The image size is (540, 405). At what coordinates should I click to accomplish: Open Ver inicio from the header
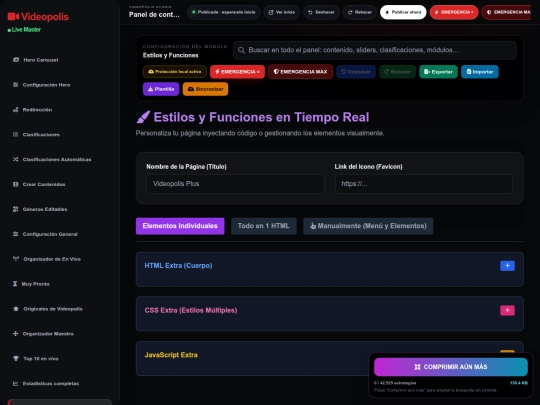[282, 12]
